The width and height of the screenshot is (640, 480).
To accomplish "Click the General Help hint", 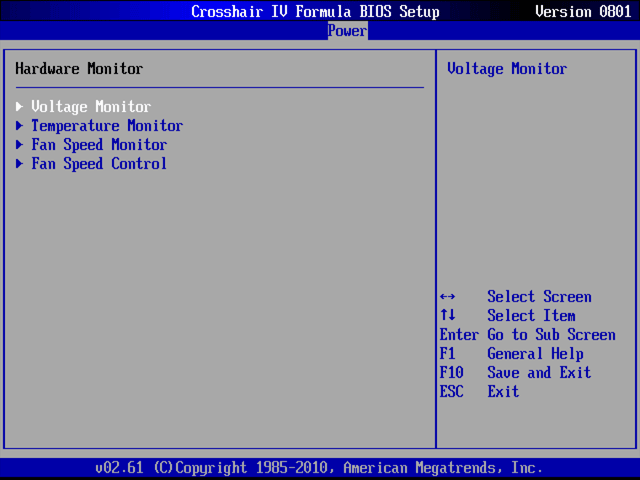I will [x=535, y=354].
